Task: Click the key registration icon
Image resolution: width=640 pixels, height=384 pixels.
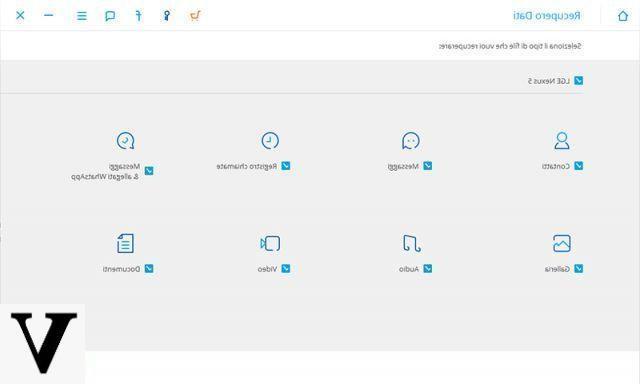Action: click(x=167, y=16)
